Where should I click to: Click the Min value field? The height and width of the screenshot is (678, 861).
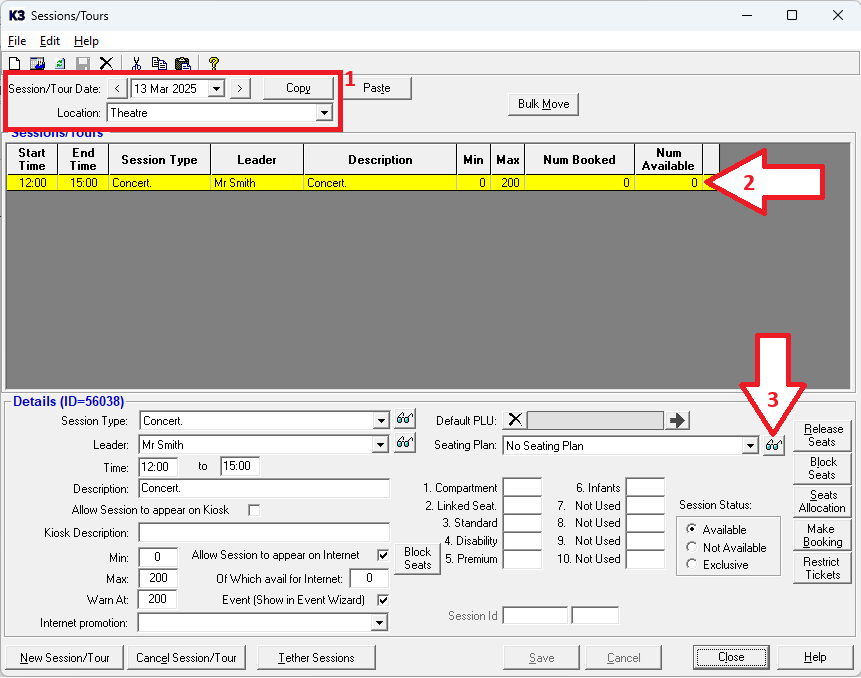click(158, 557)
